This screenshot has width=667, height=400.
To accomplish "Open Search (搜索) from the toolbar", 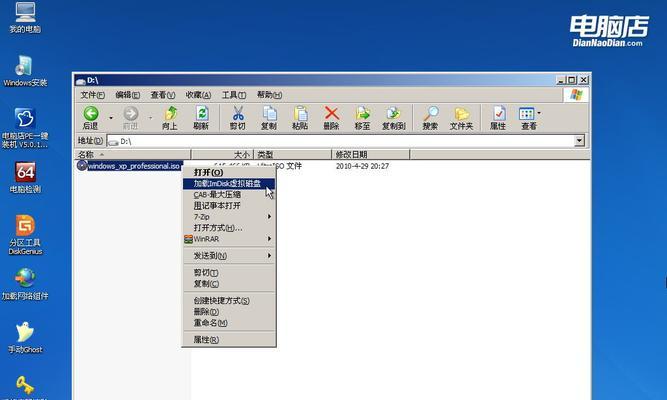I will coord(430,114).
